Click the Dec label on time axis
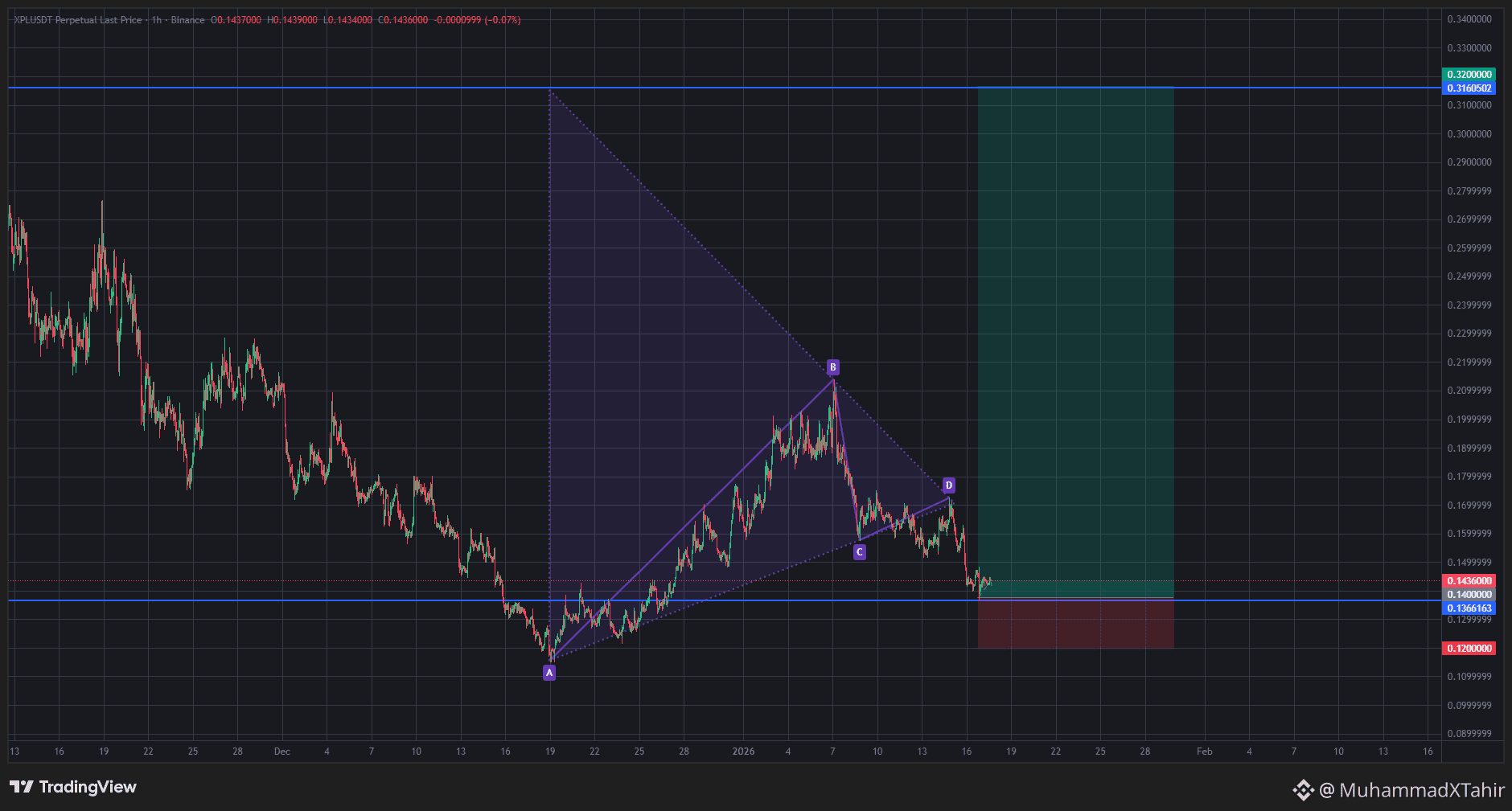Screen dimensions: 1512x811 pyautogui.click(x=281, y=752)
